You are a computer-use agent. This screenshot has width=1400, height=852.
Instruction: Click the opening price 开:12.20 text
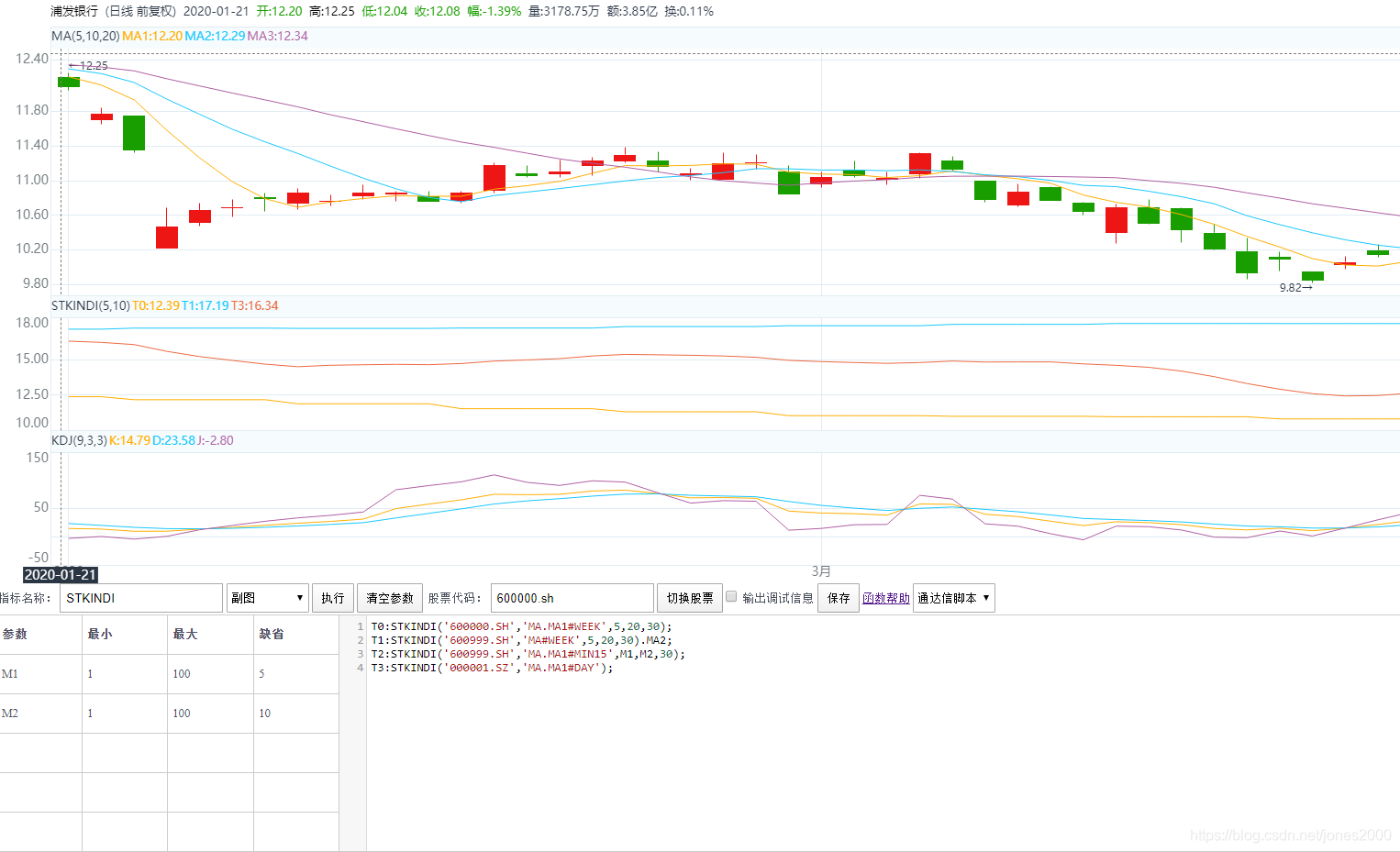279,11
